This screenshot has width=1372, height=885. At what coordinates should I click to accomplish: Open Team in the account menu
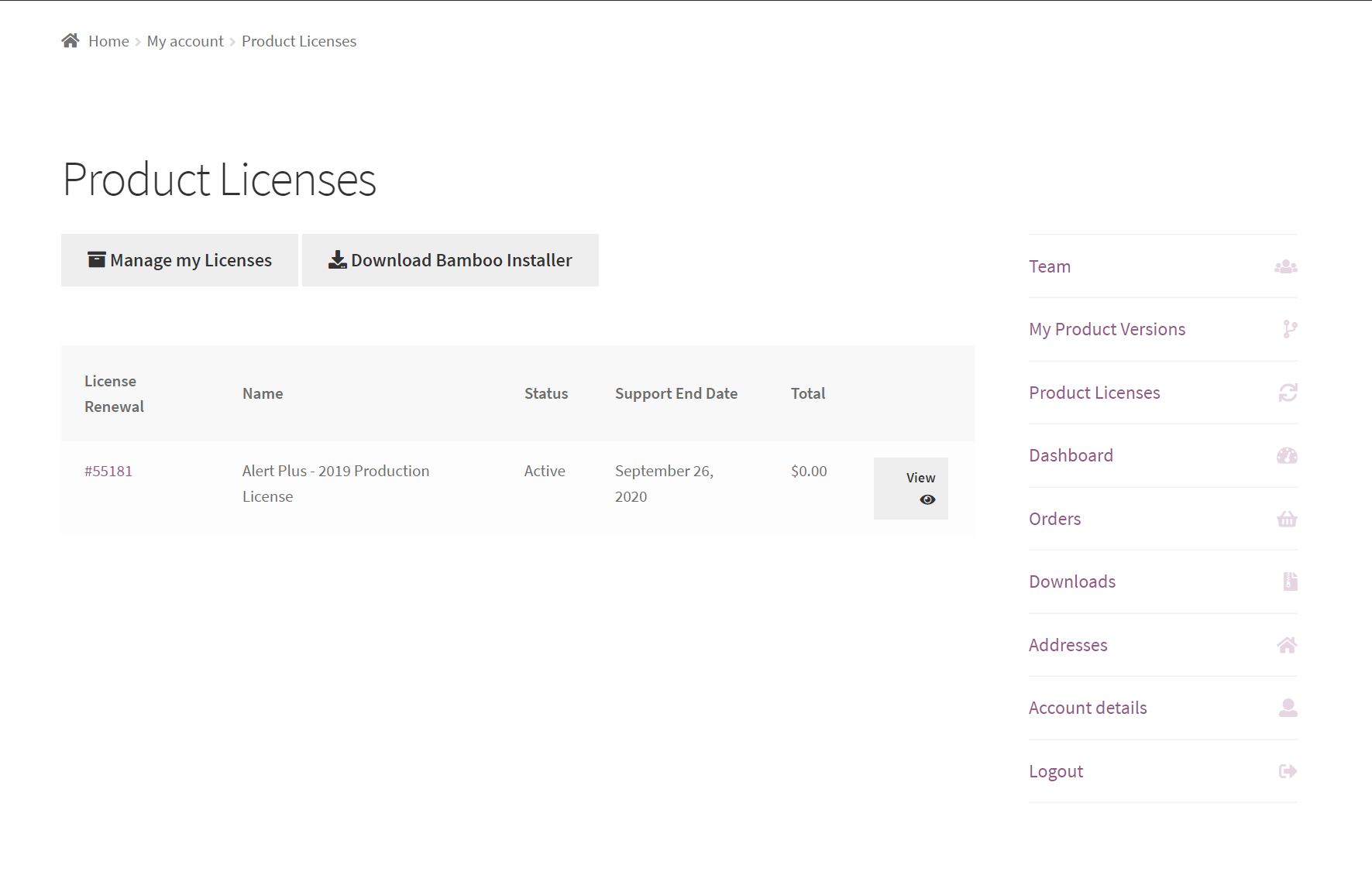[x=1050, y=266]
